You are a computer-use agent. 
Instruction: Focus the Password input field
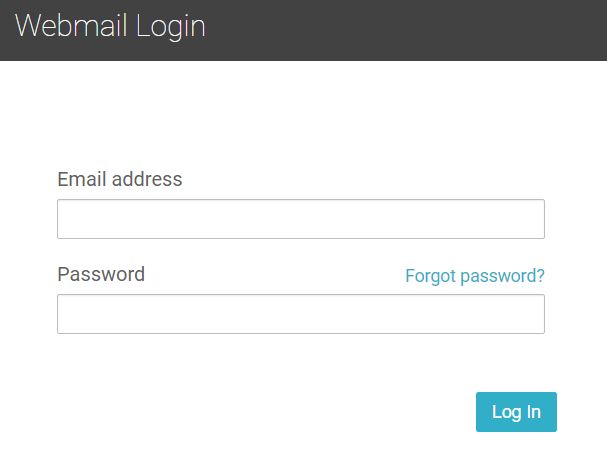300,314
